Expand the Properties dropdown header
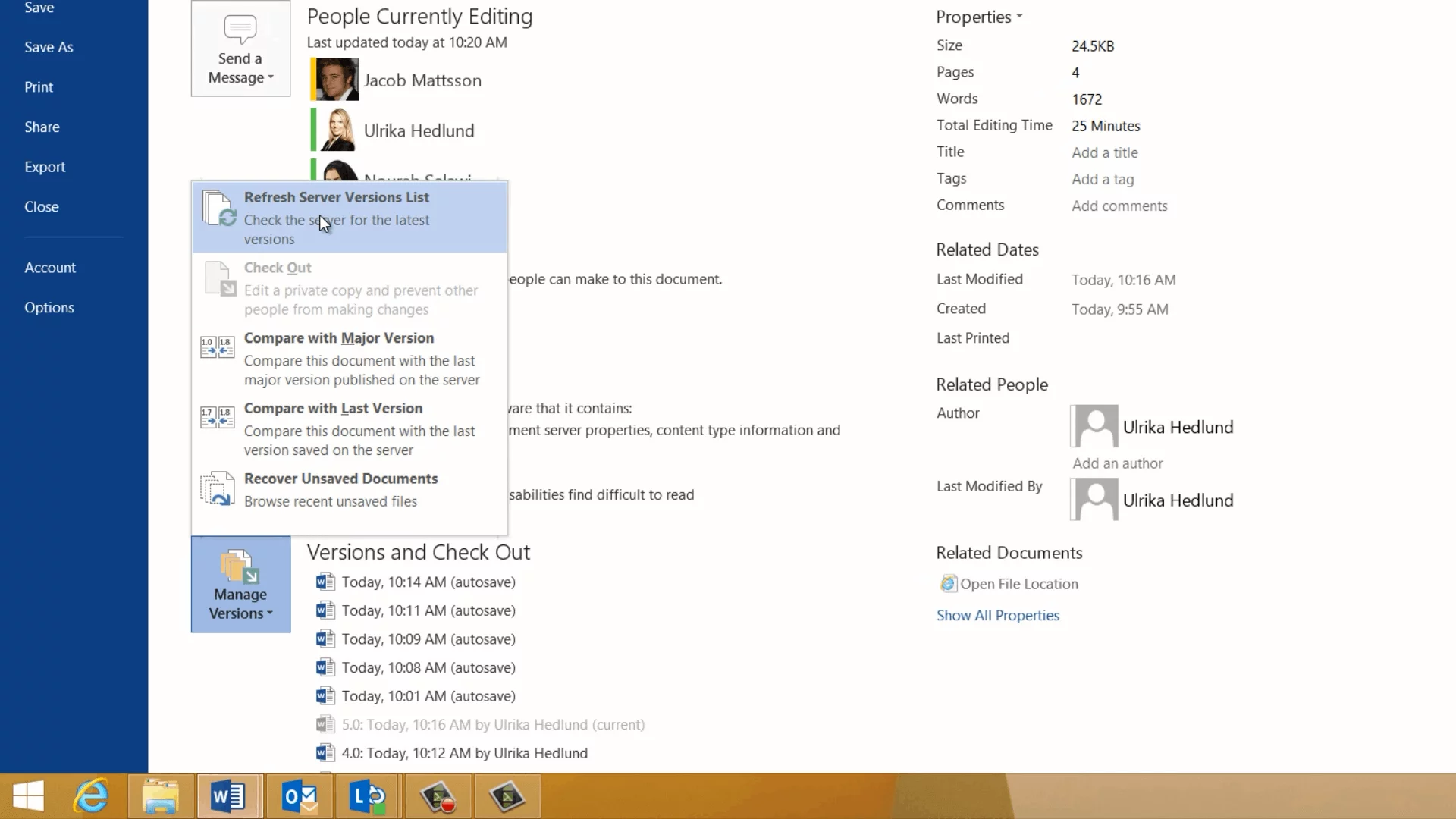The width and height of the screenshot is (1456, 819). (x=978, y=17)
